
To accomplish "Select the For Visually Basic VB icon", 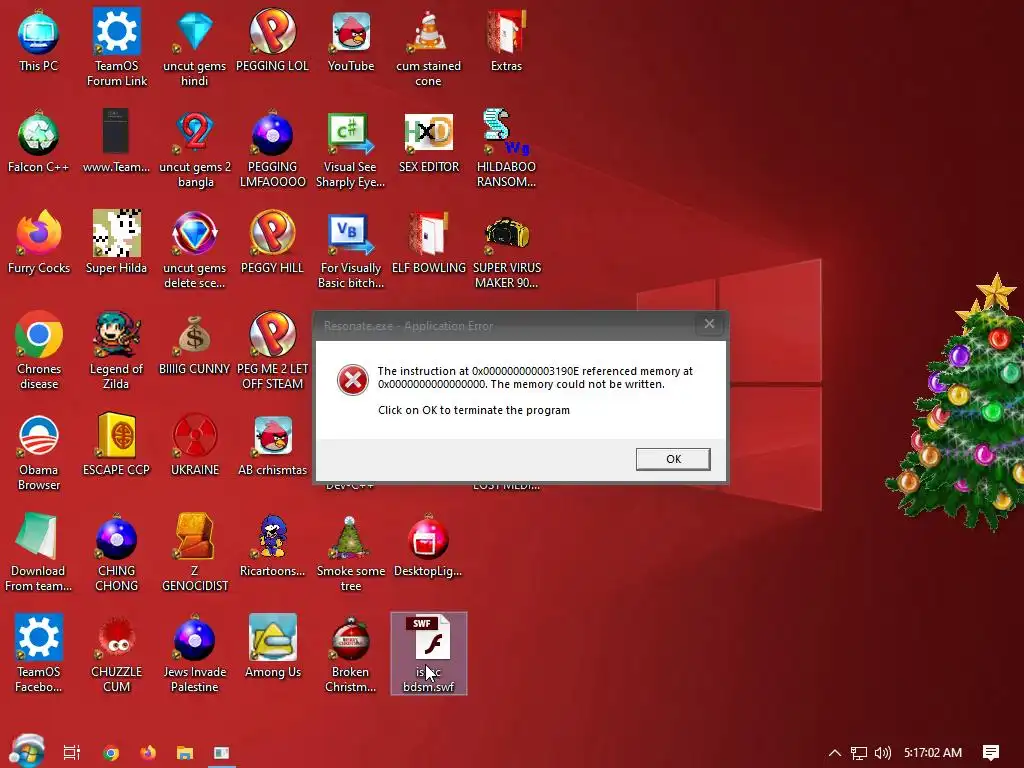I will [351, 249].
